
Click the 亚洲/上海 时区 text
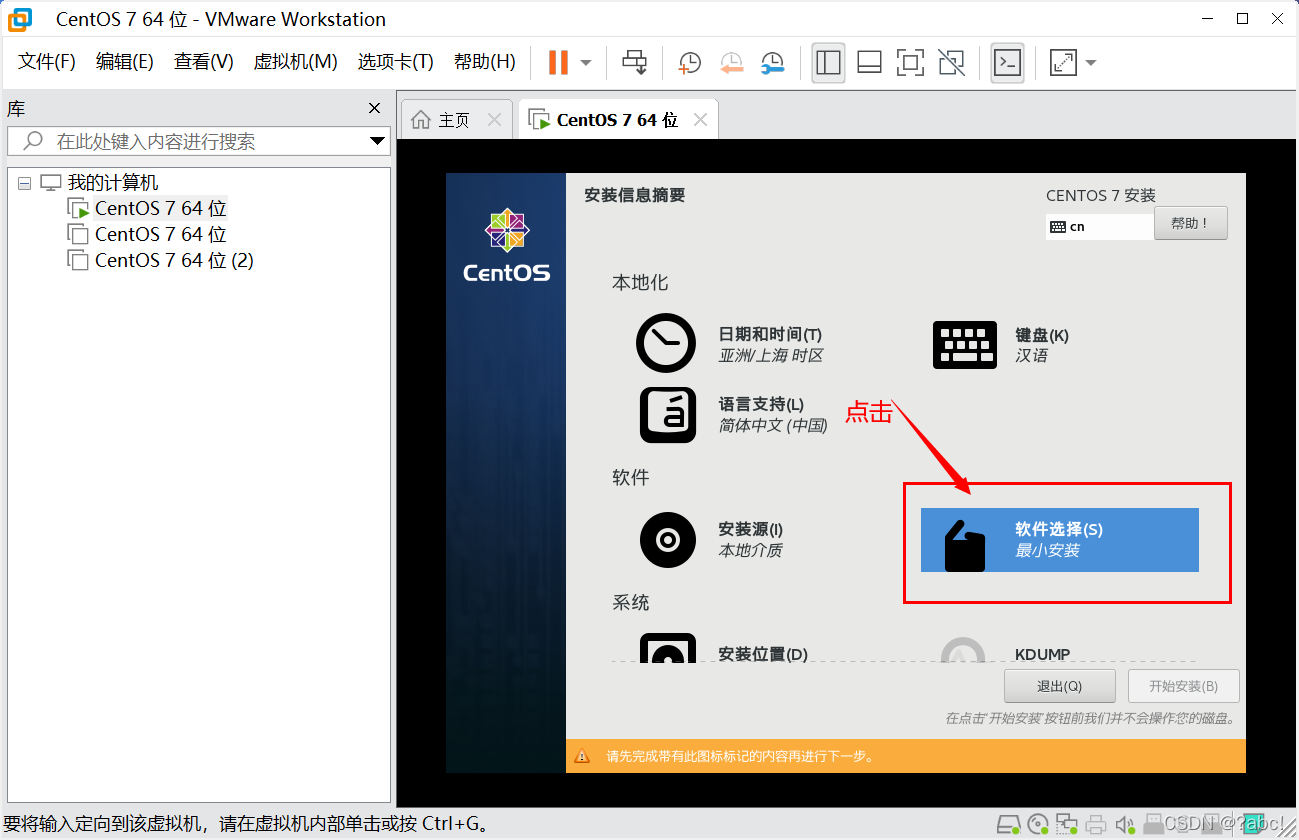tap(771, 356)
